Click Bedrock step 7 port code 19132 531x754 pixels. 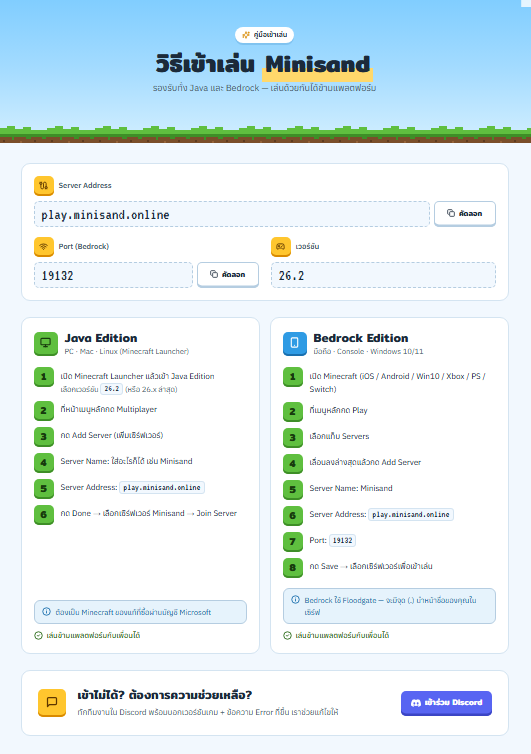(x=342, y=540)
